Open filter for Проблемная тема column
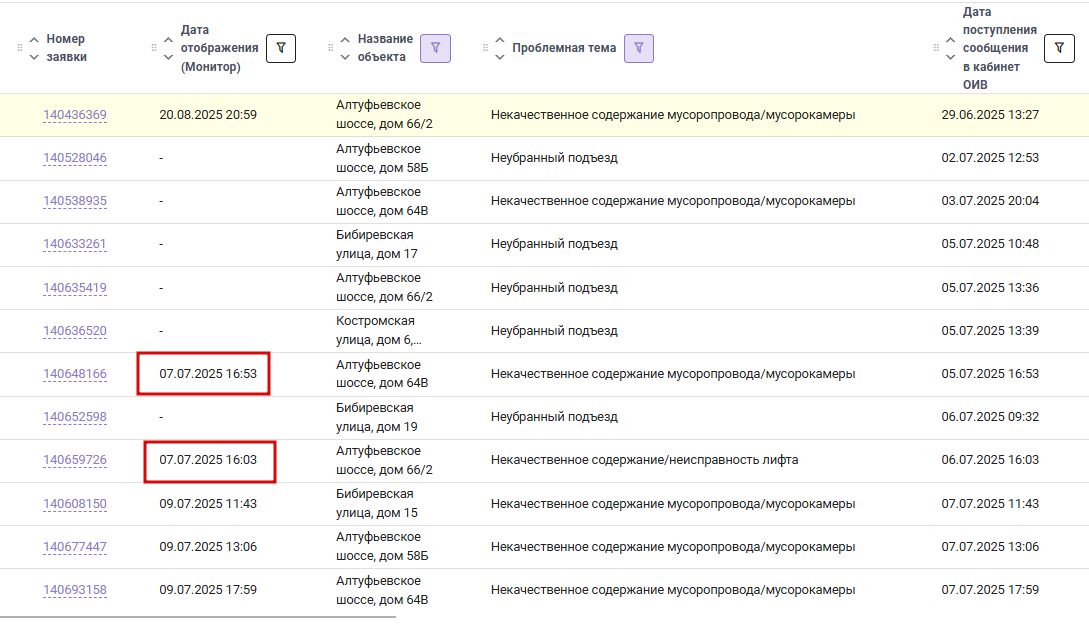The height and width of the screenshot is (631, 1089). tap(639, 49)
